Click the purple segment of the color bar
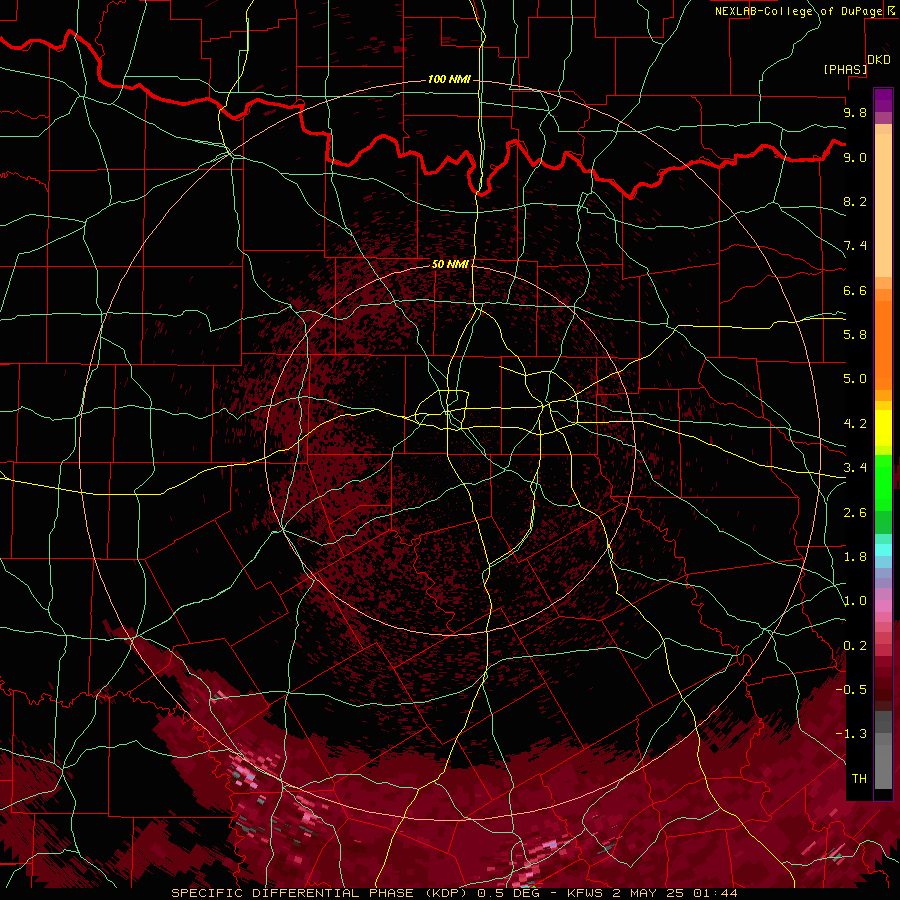Screen dimensions: 900x900 (883, 100)
